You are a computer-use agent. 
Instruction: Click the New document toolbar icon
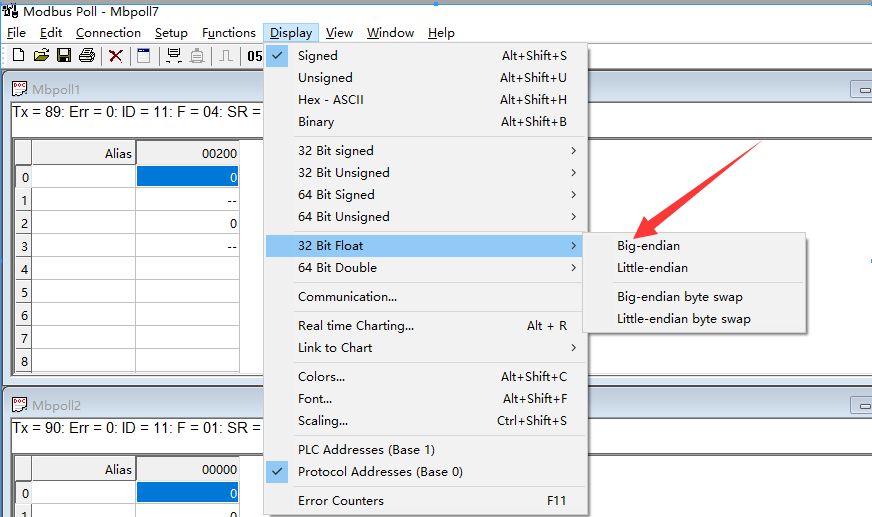point(18,55)
